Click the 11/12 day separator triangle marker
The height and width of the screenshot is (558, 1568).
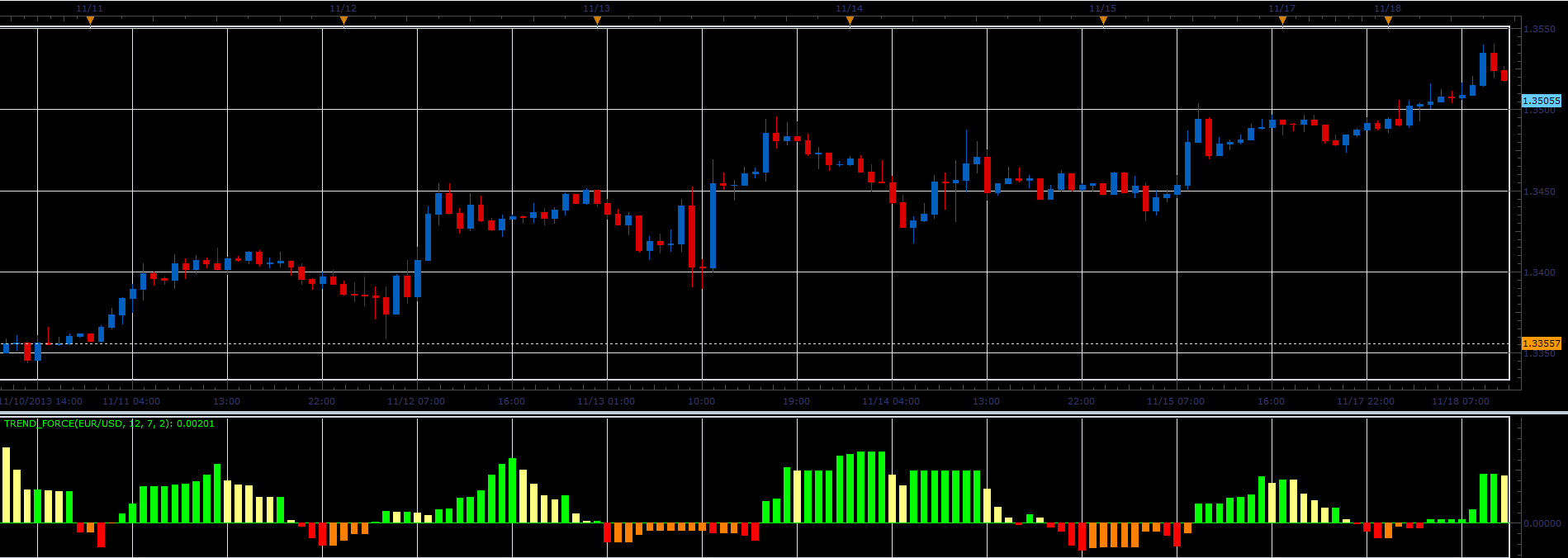(x=343, y=21)
